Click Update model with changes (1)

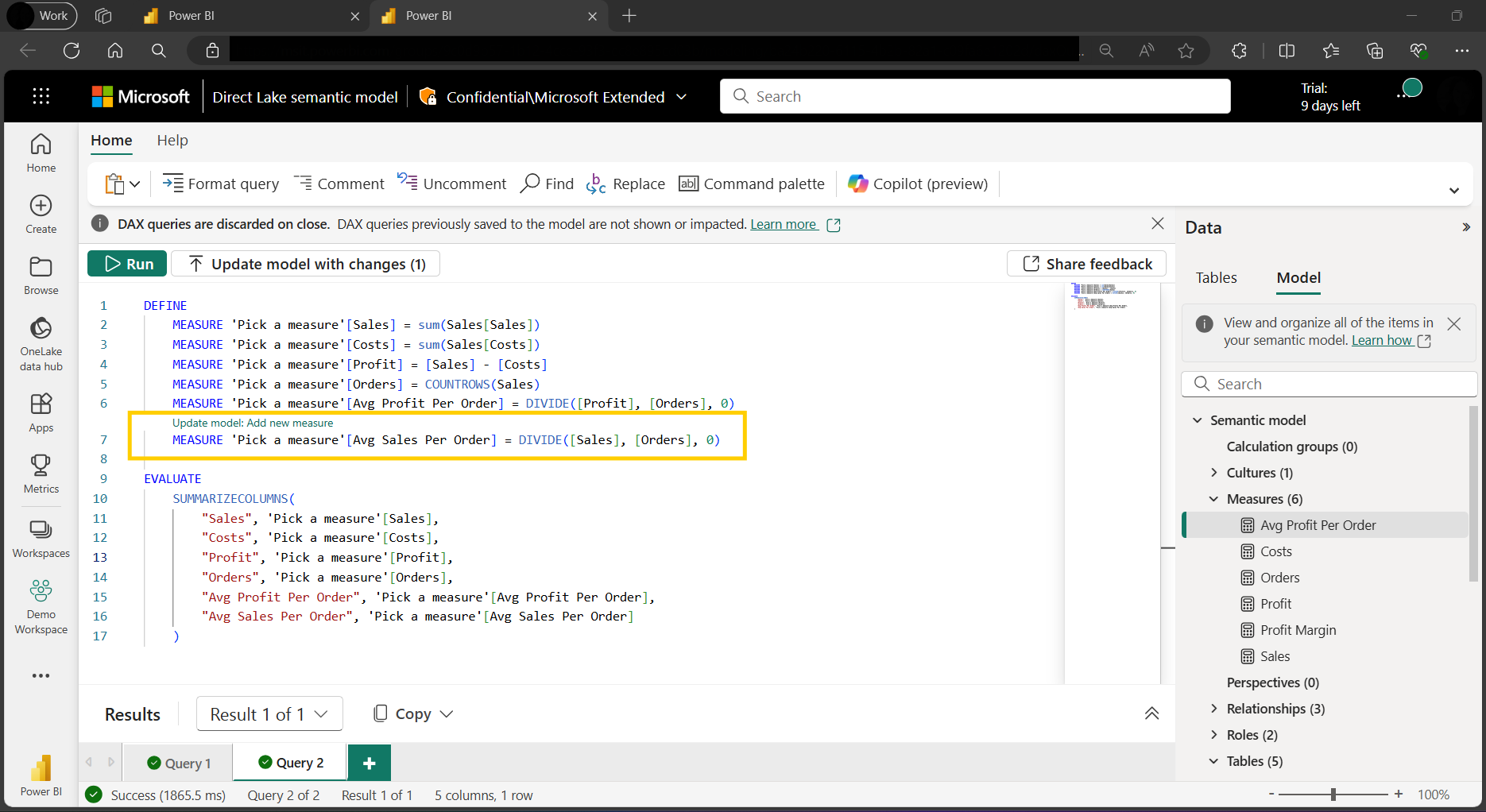[306, 264]
